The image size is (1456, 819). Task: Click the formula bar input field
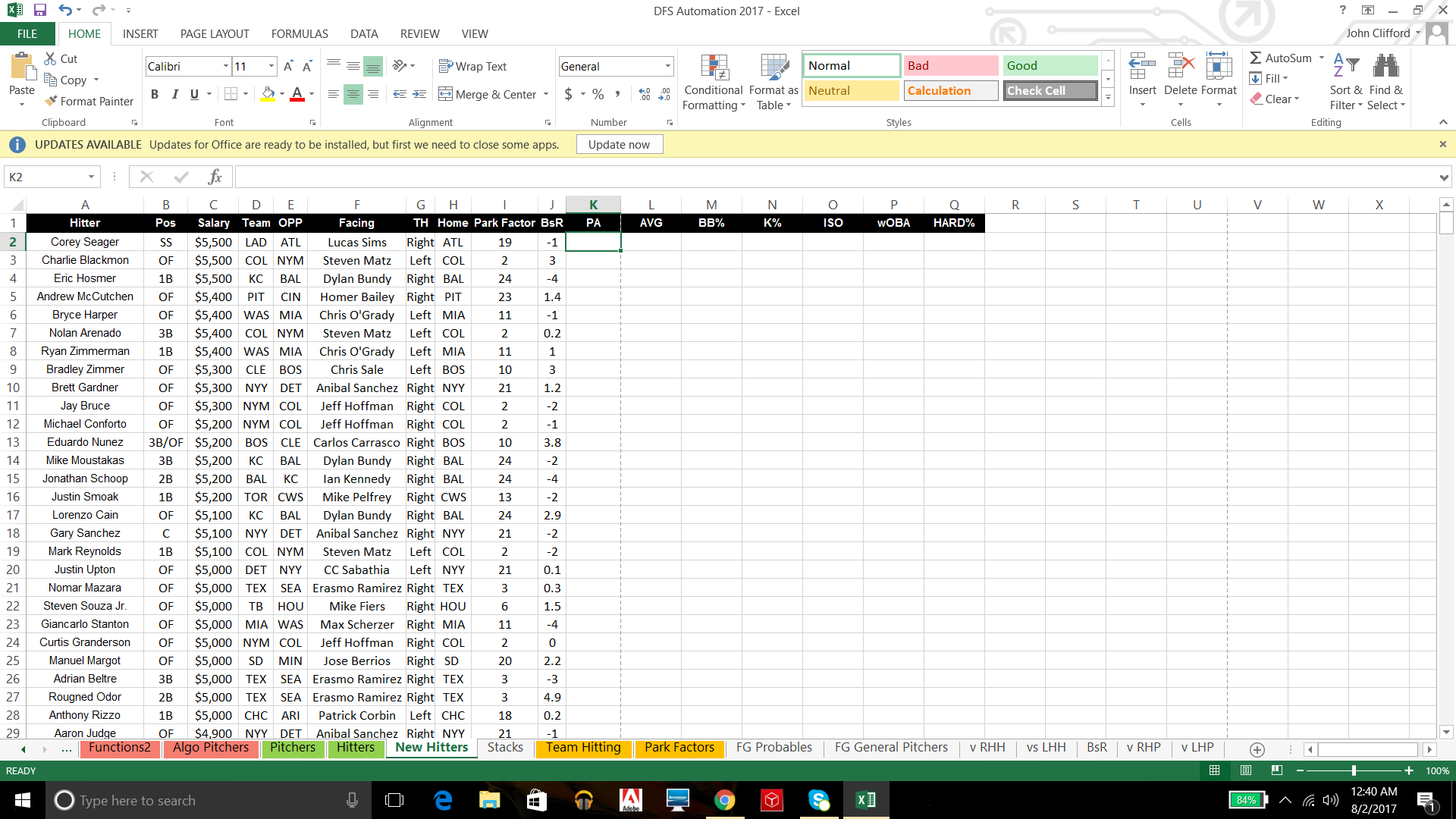pos(836,177)
